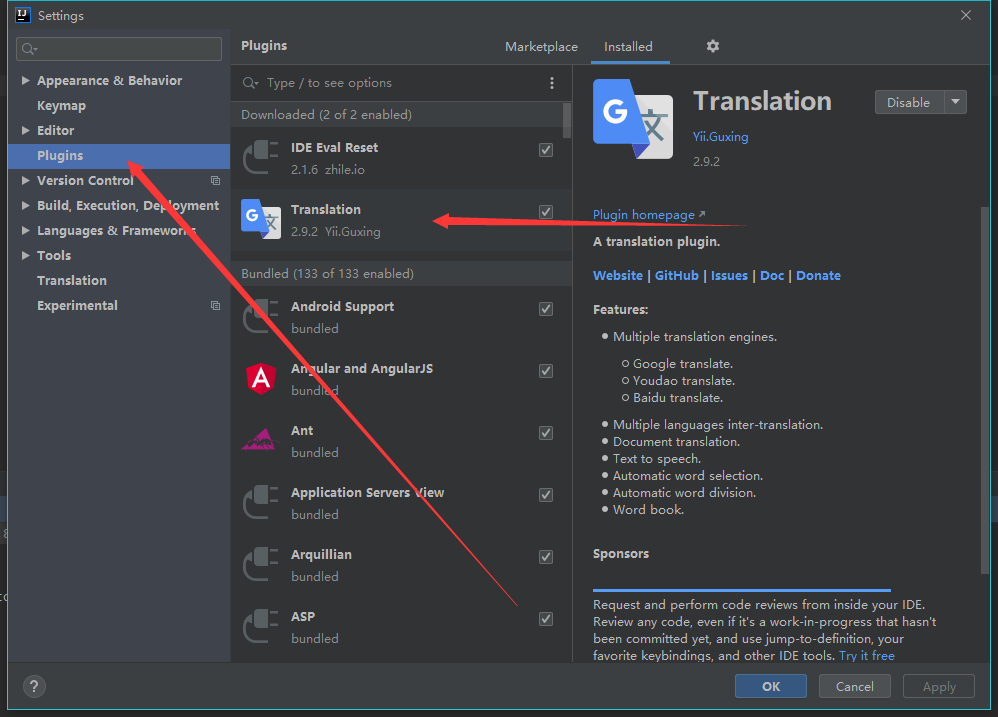This screenshot has width=998, height=717.
Task: Toggle the Arquillian plugin checkbox
Action: click(x=546, y=557)
